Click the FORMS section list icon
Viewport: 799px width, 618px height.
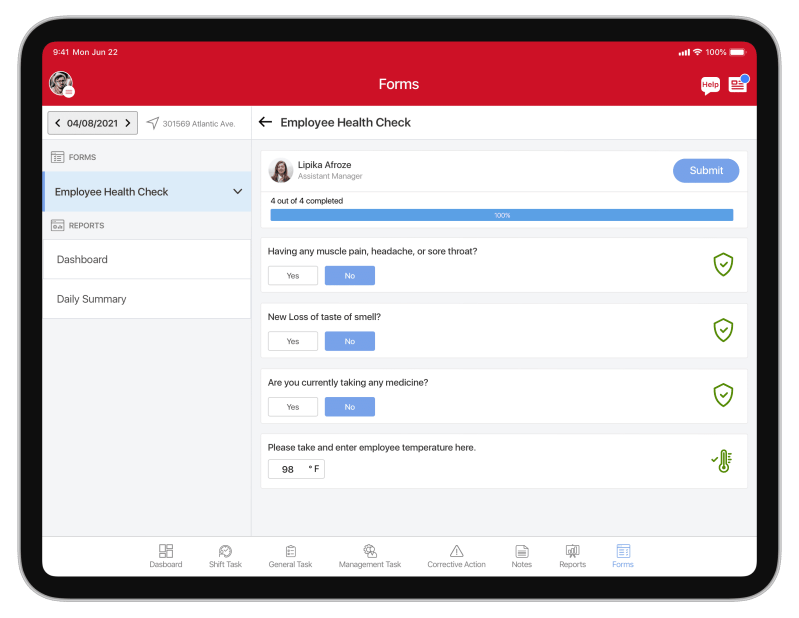(57, 157)
